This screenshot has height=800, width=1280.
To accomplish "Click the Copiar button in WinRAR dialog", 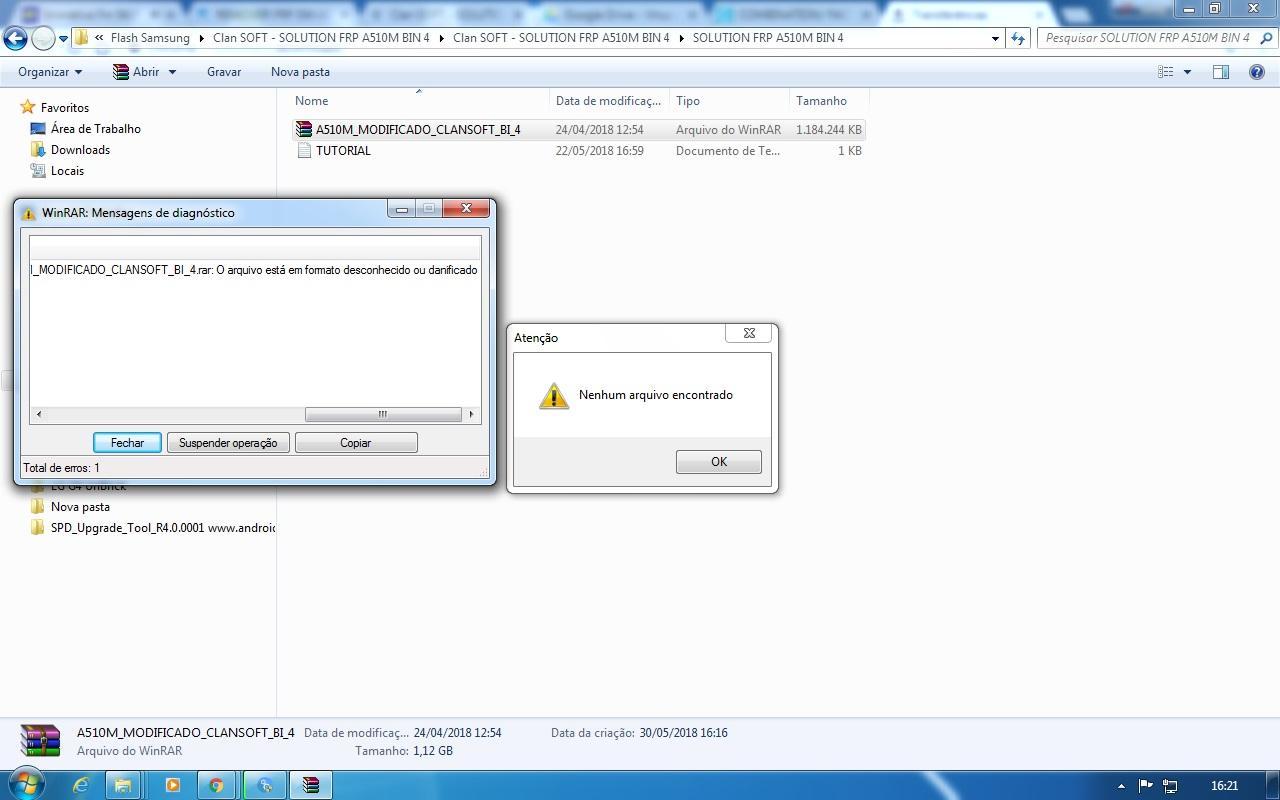I will (x=356, y=443).
